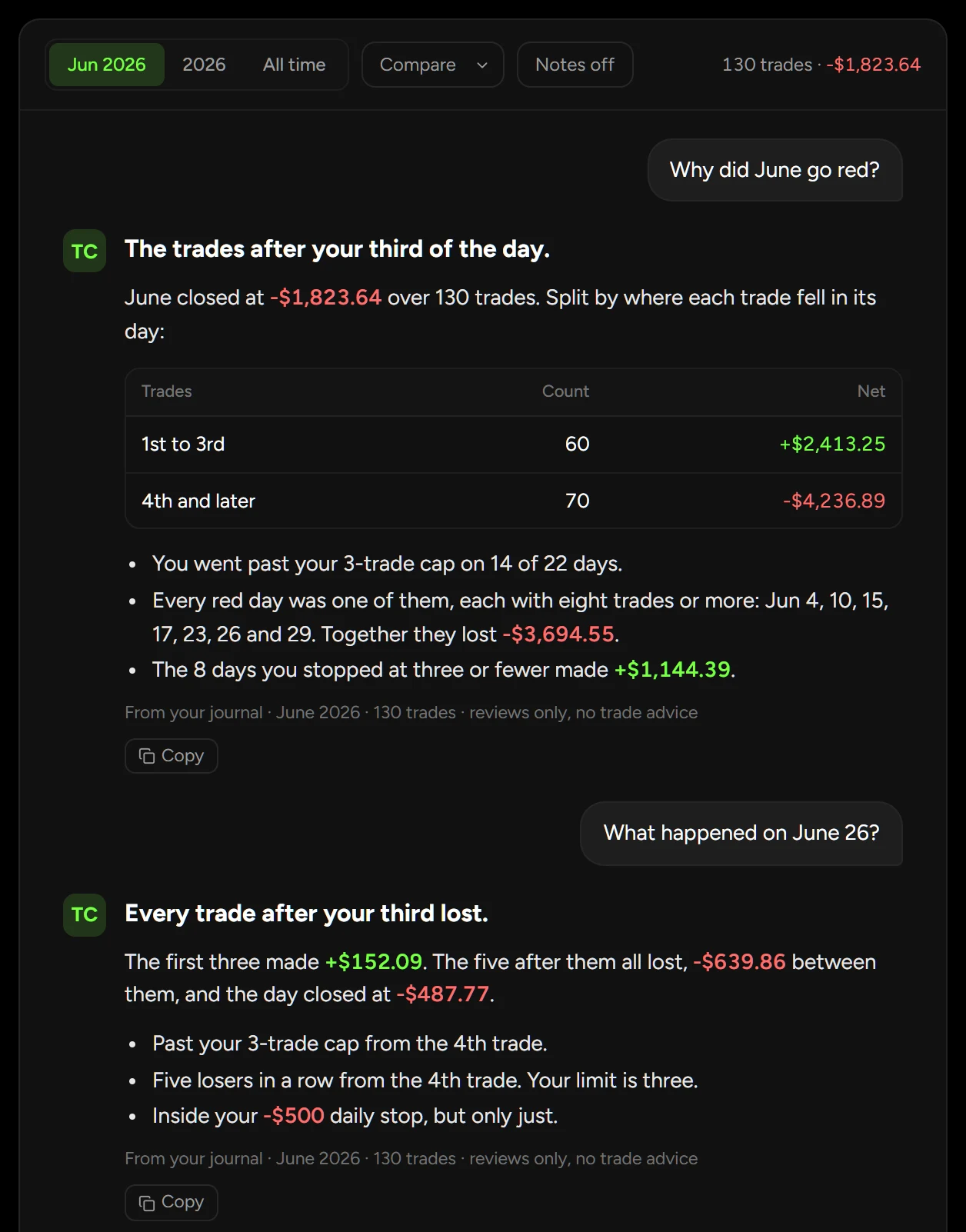Select the '4th and later' table row

click(513, 501)
